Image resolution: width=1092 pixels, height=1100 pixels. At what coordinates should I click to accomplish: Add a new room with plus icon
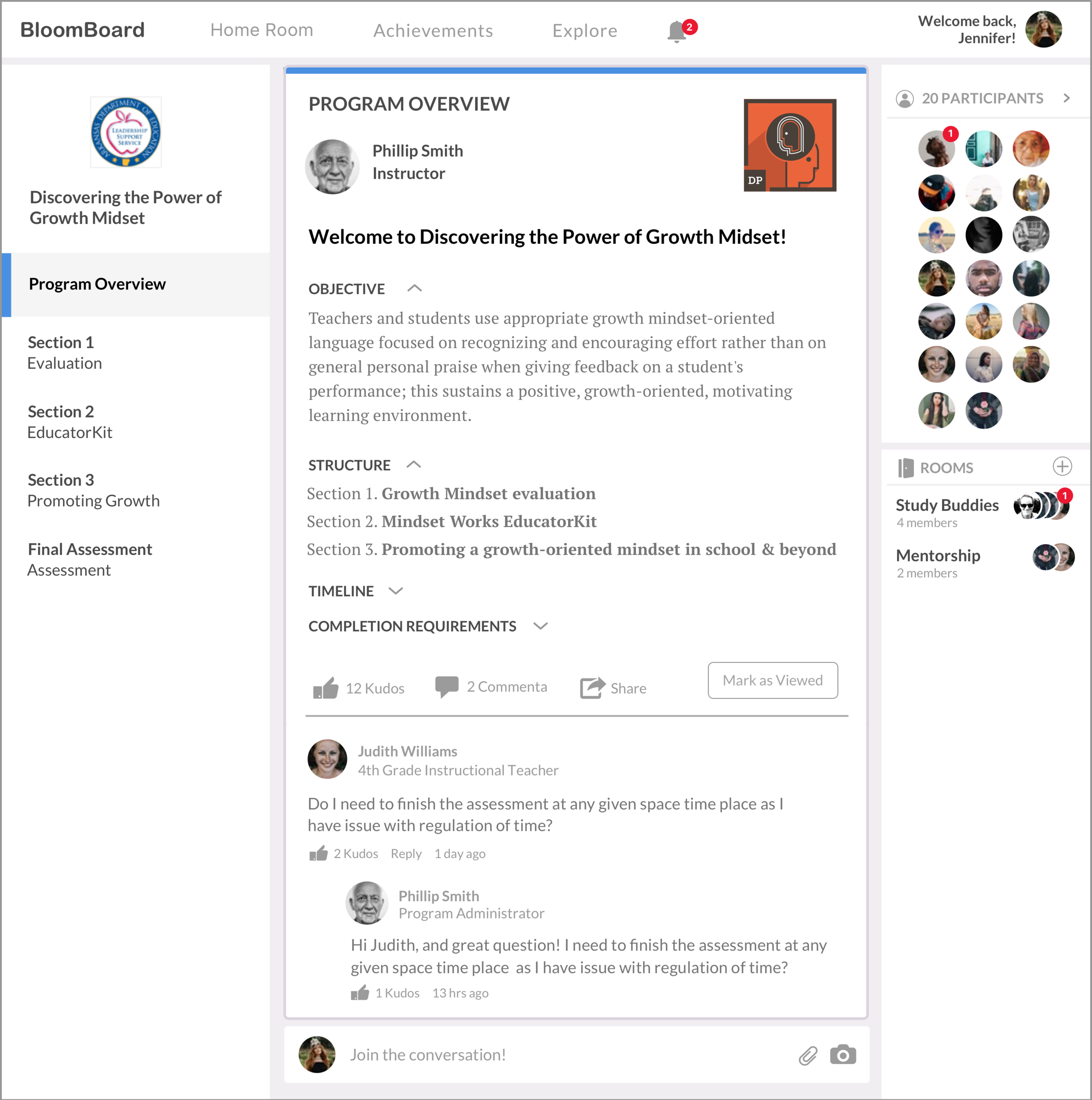click(1062, 466)
